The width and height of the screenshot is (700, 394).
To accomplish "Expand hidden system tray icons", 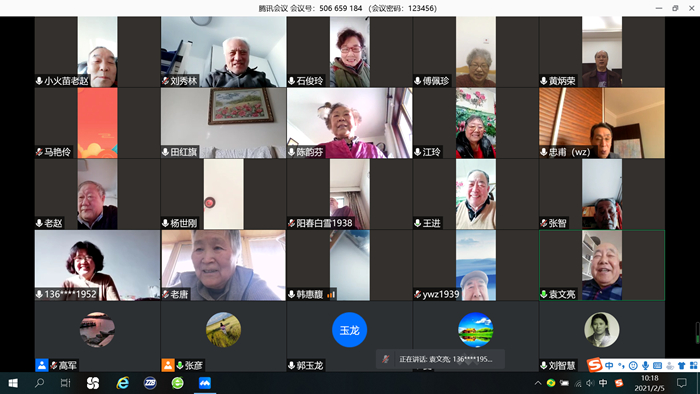I will 538,383.
